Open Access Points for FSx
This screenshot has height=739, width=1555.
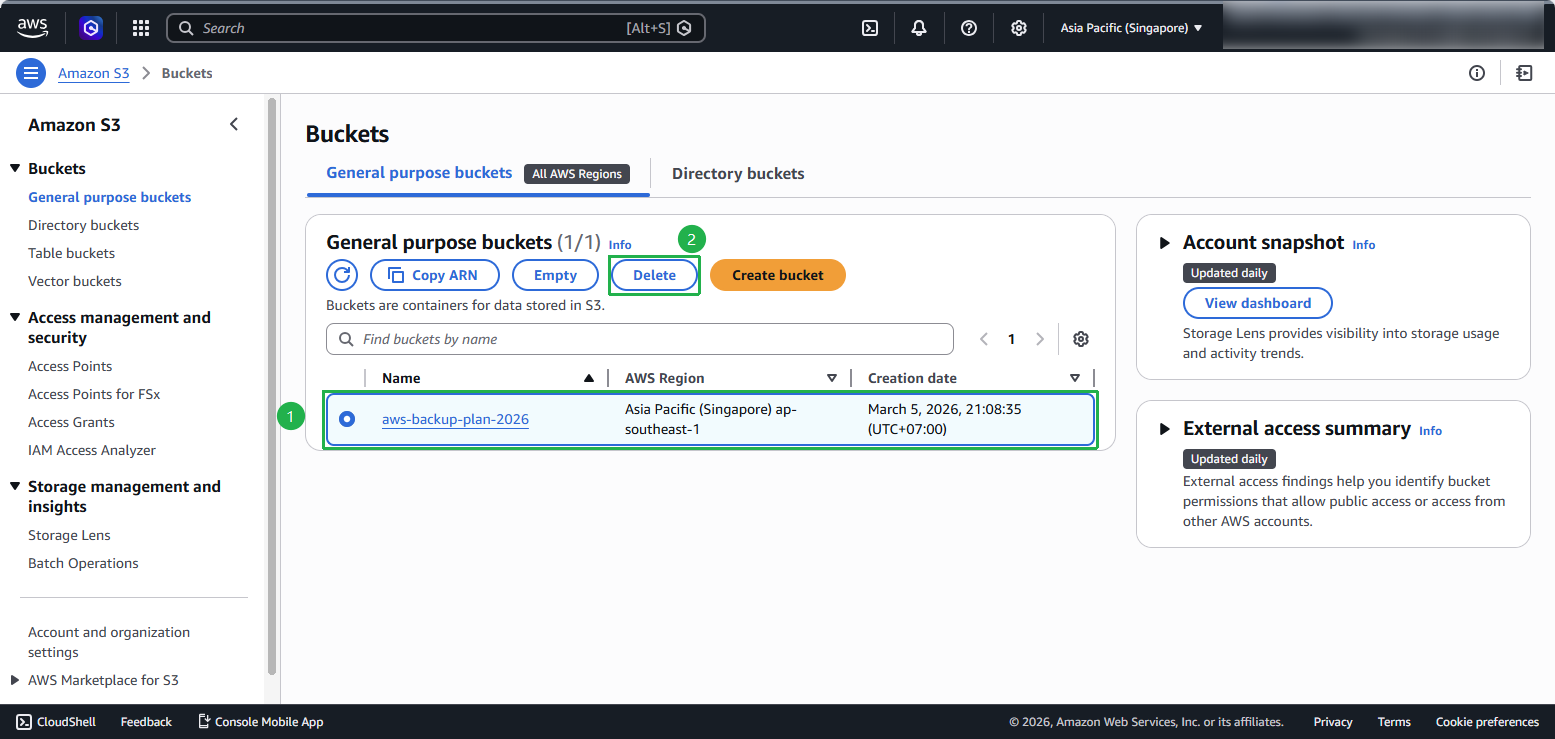coord(94,394)
